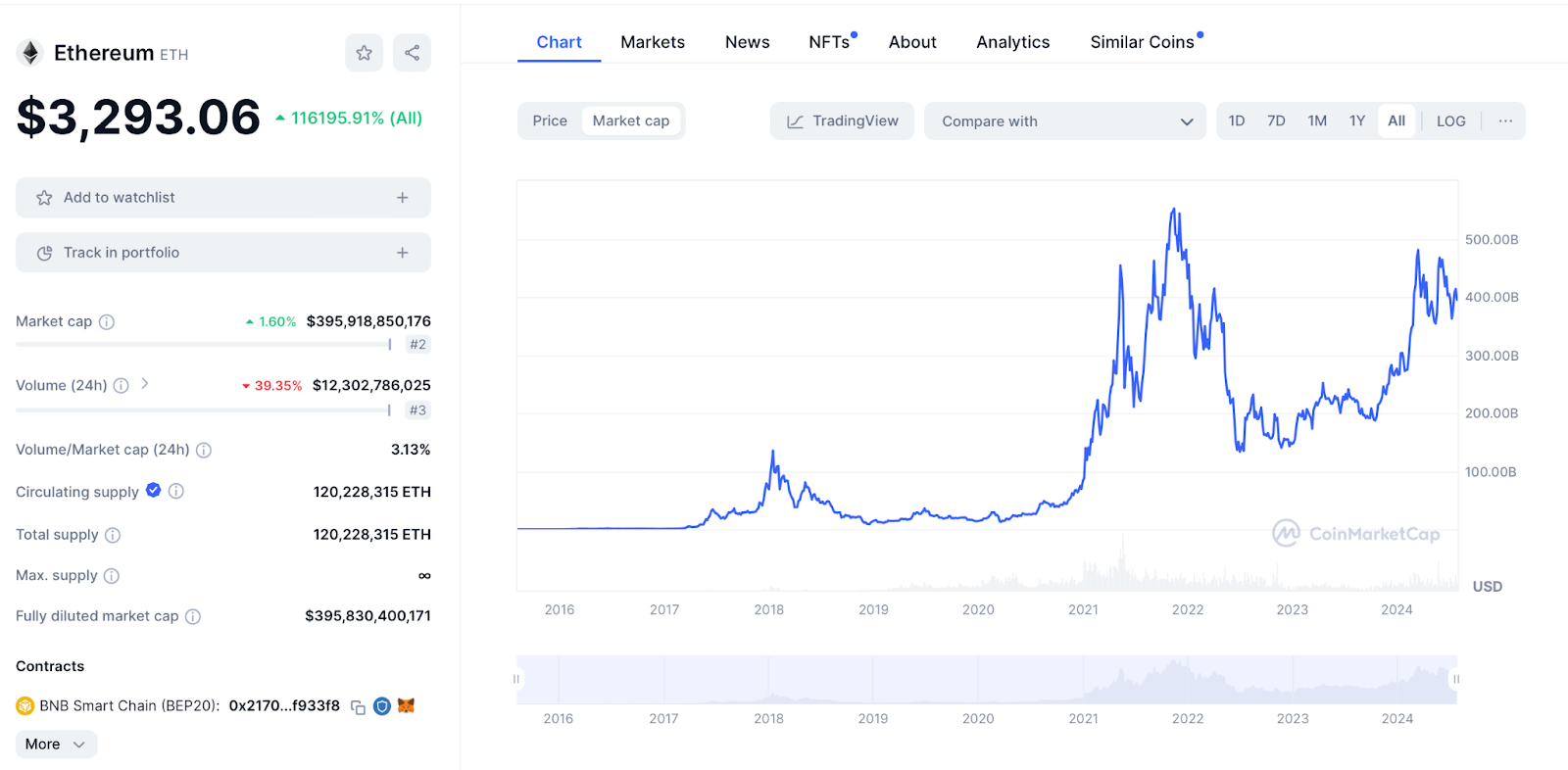Screen dimensions: 1568x770
Task: Open the Similar Coins tab
Action: (x=1143, y=42)
